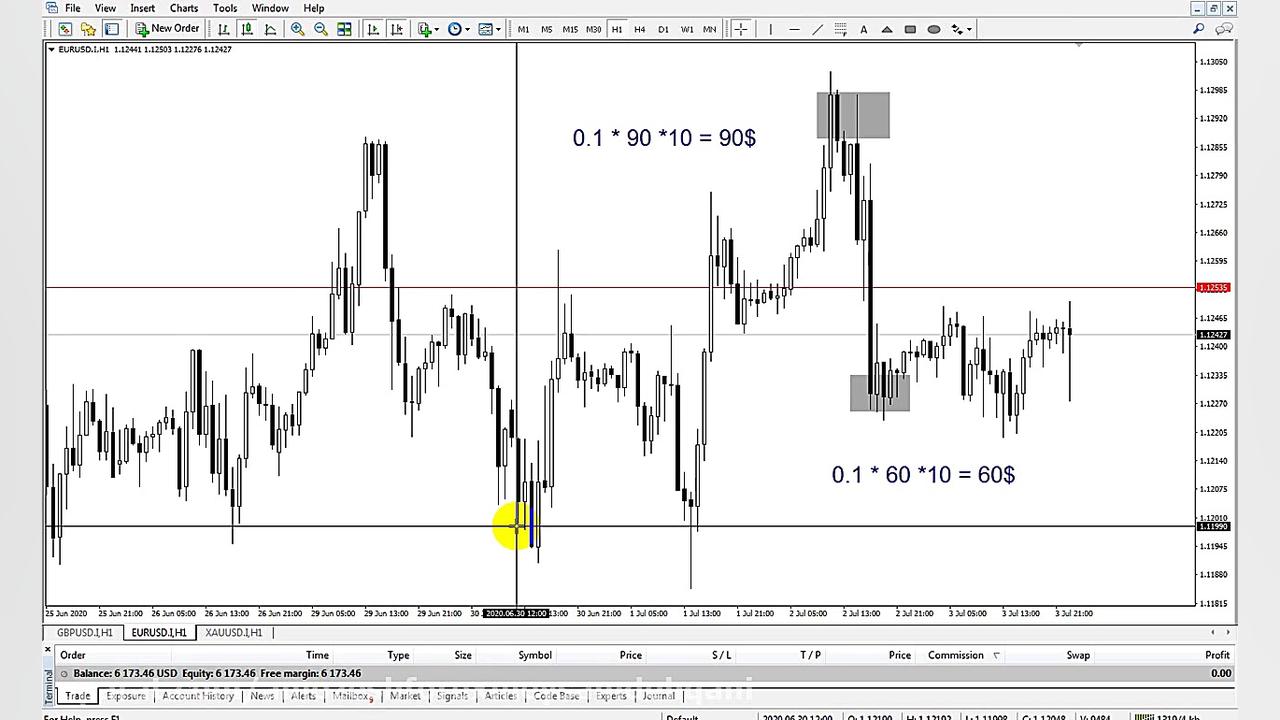
Task: Open the Charts menu
Action: pos(184,8)
